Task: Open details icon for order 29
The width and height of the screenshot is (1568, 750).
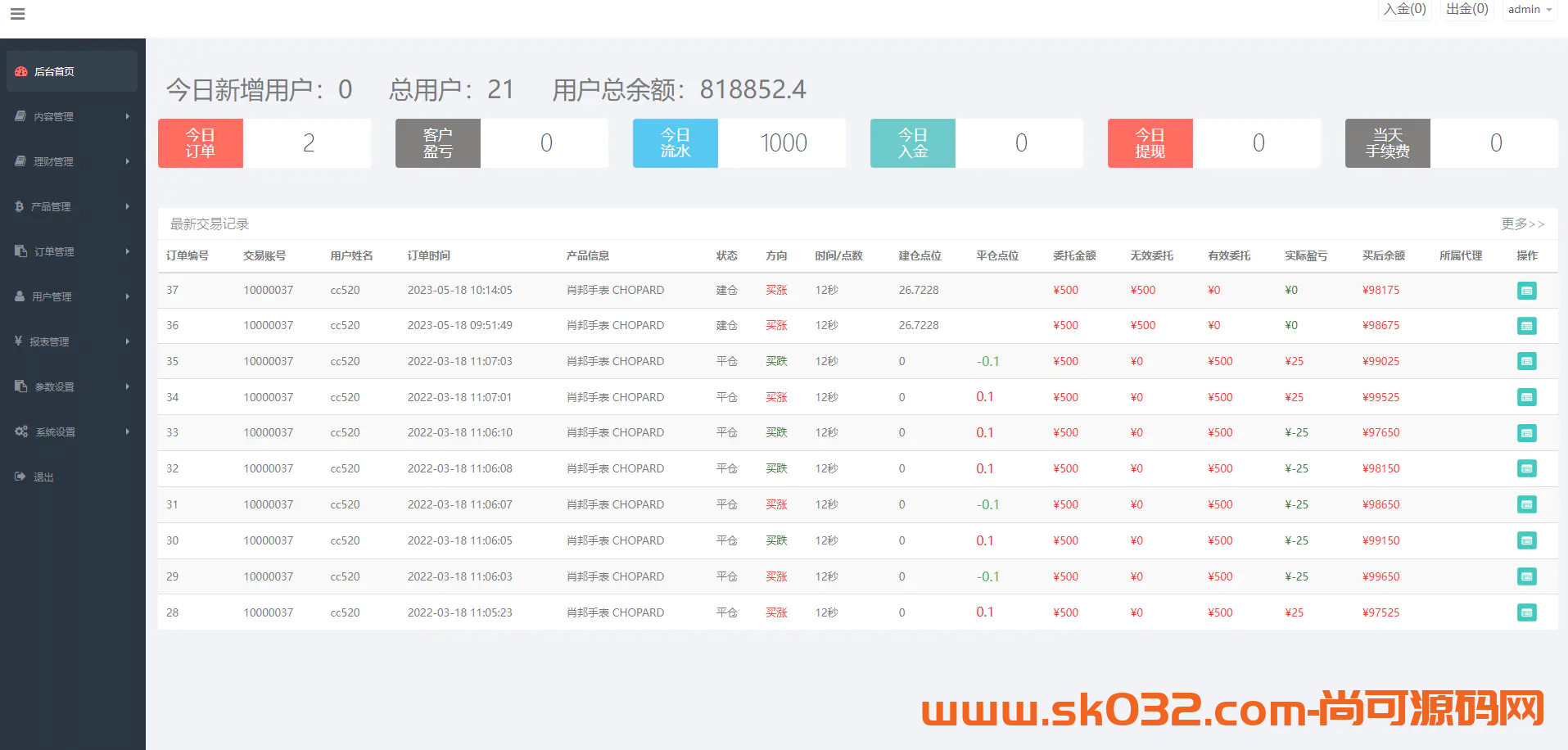Action: tap(1527, 576)
